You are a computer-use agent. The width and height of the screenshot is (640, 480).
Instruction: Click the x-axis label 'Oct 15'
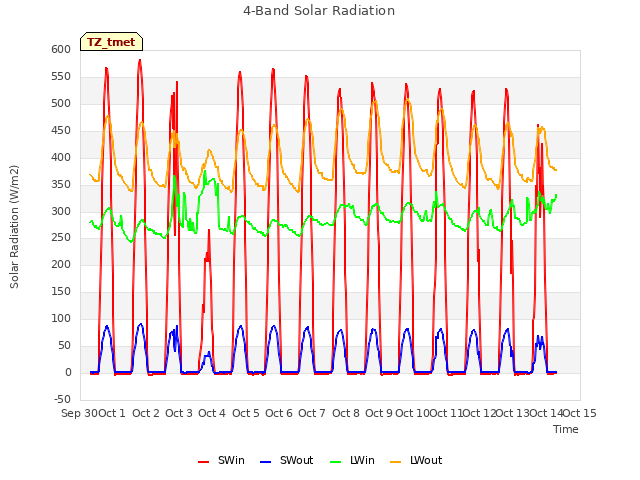(580, 413)
